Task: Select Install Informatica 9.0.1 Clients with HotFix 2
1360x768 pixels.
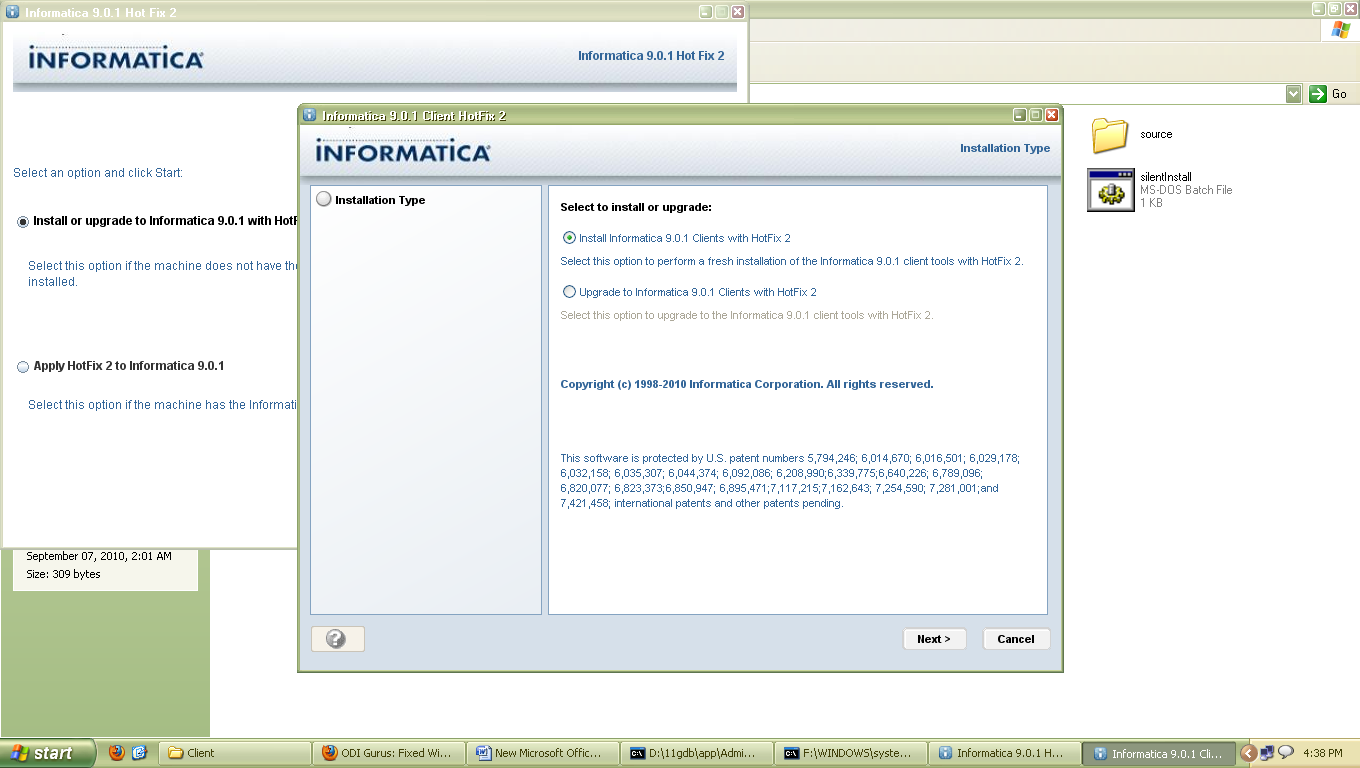Action: pyautogui.click(x=569, y=238)
